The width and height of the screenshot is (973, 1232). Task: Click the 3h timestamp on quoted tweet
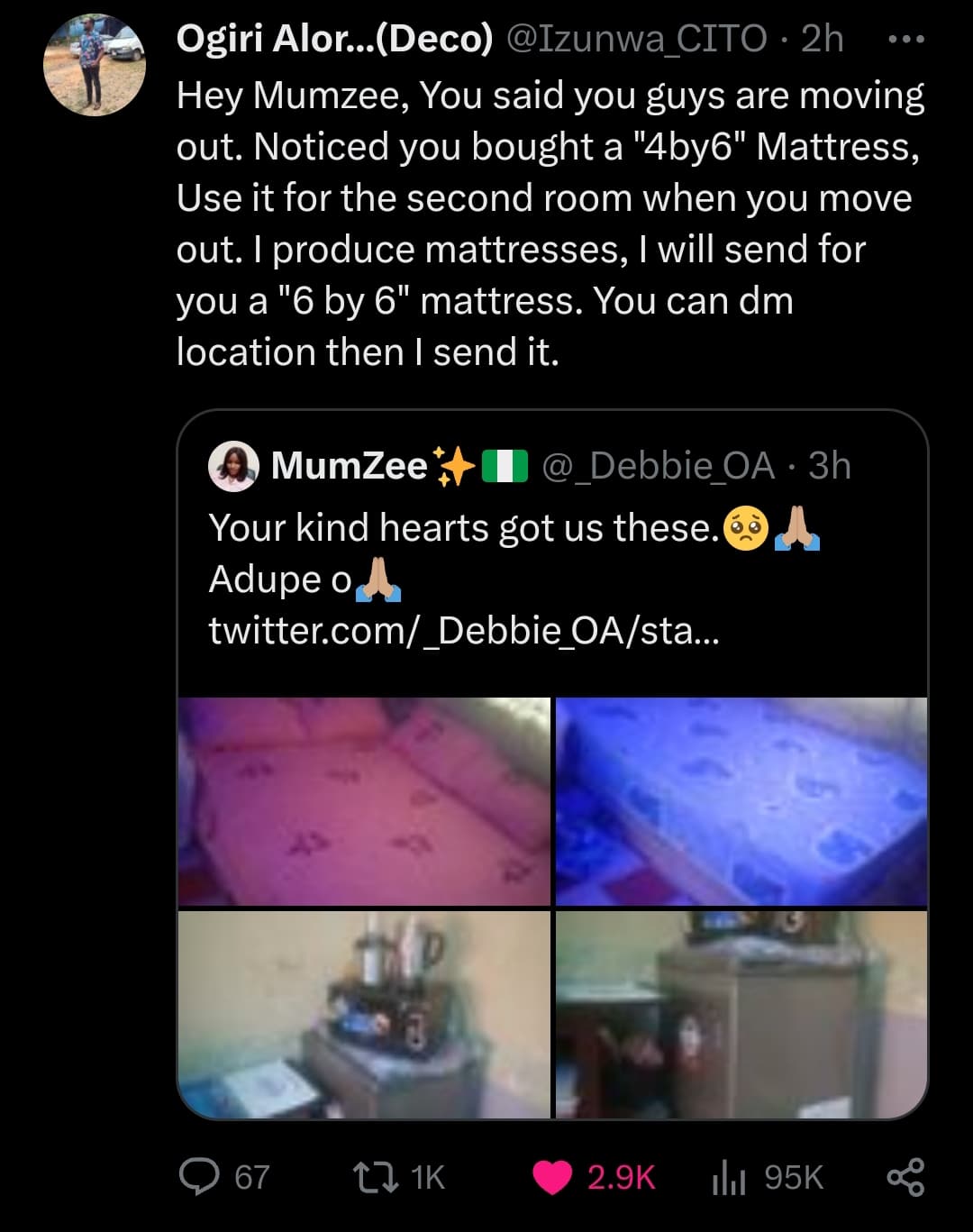coord(829,466)
